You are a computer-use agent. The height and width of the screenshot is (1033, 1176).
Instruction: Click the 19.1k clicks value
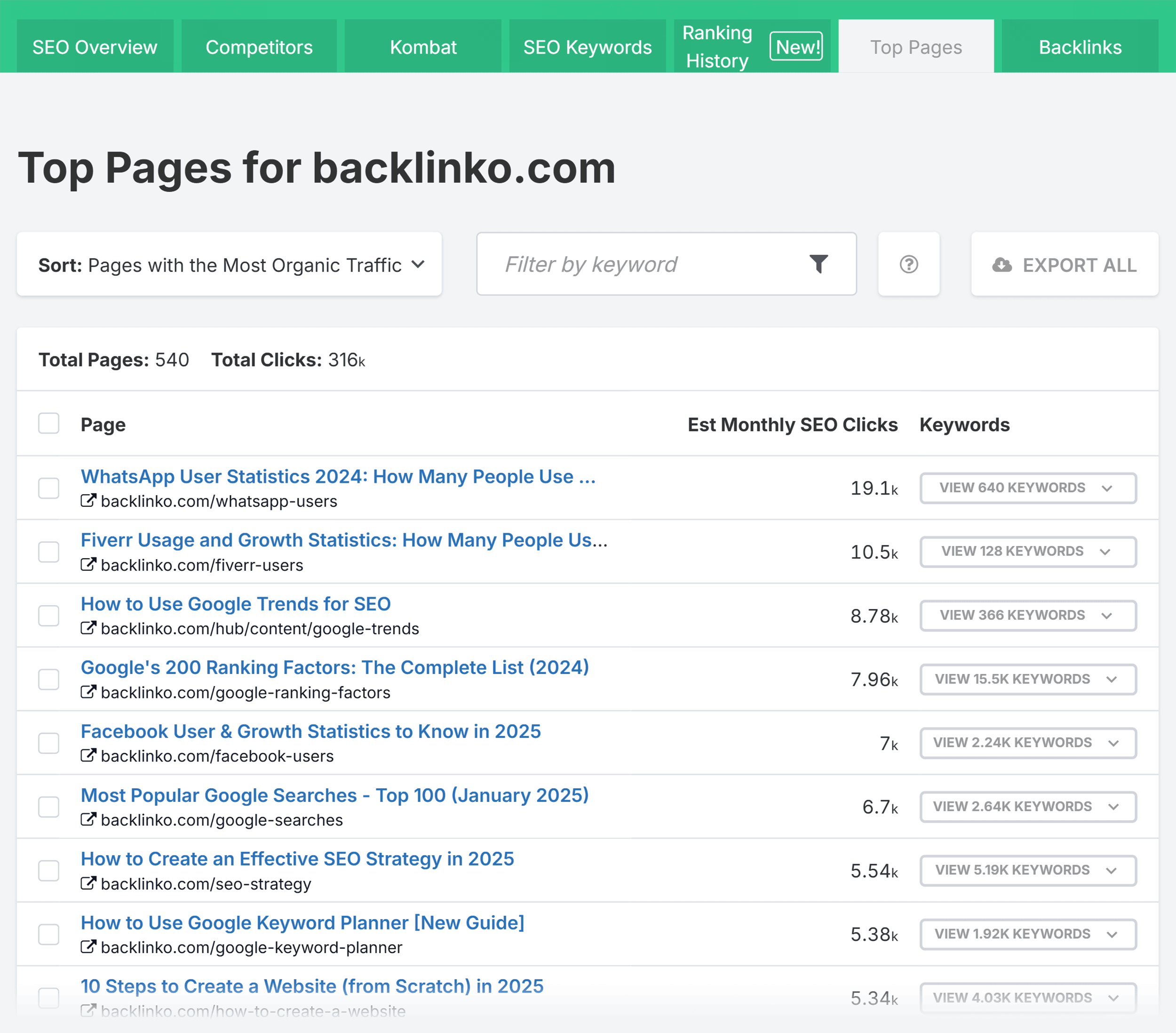click(x=874, y=488)
